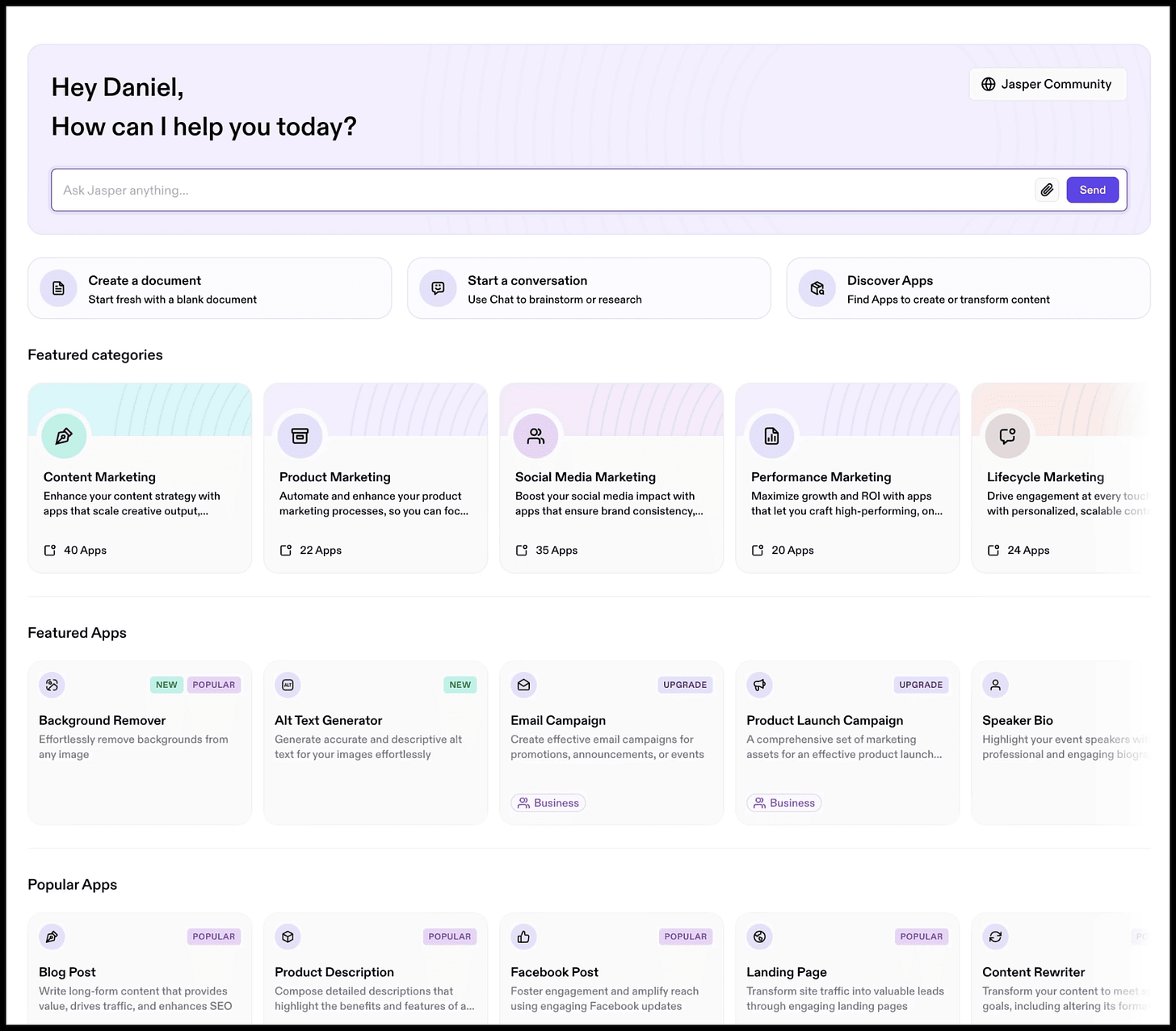
Task: Click the Email Campaign envelope icon
Action: (523, 685)
